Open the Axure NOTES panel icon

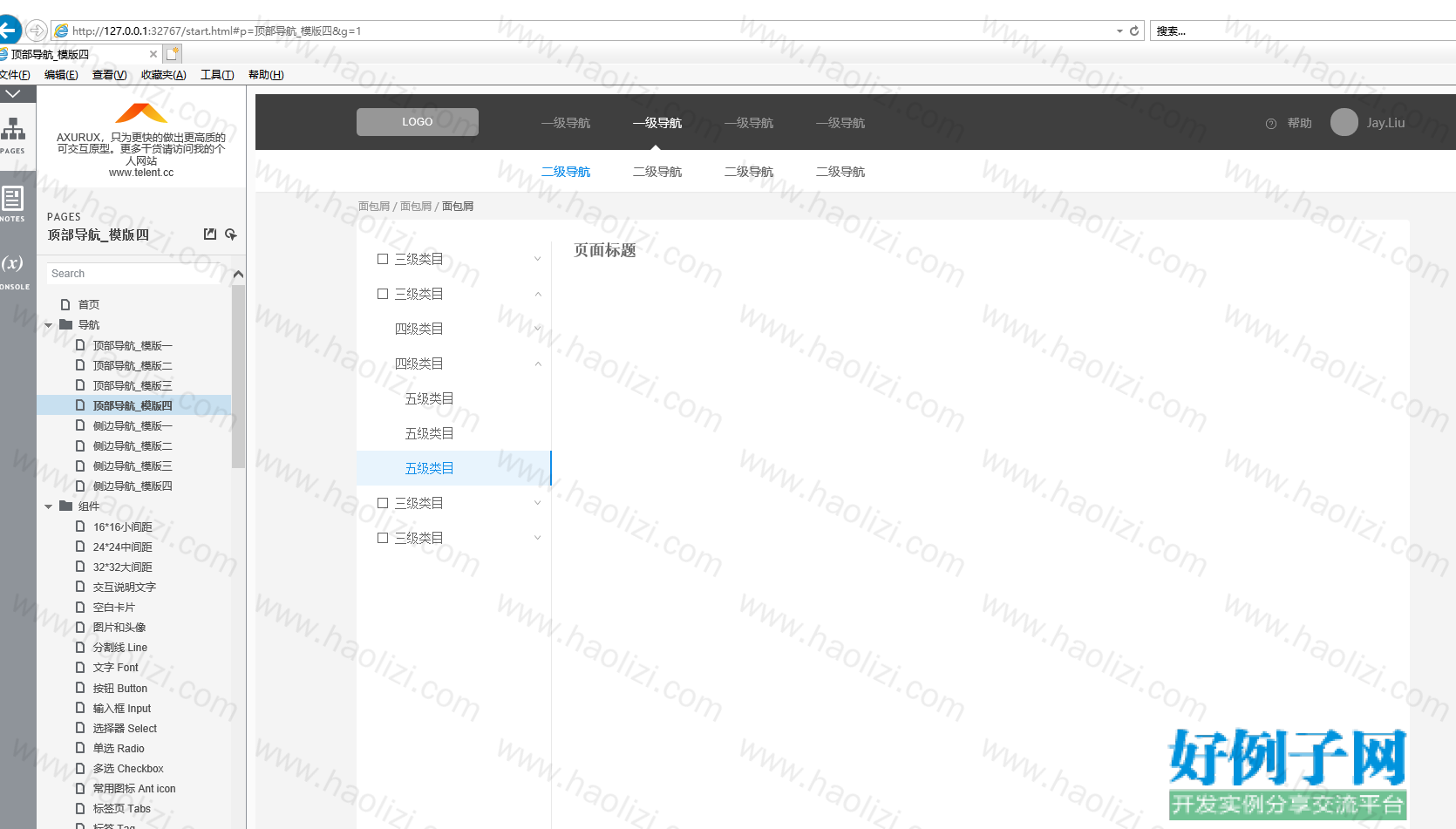[13, 203]
